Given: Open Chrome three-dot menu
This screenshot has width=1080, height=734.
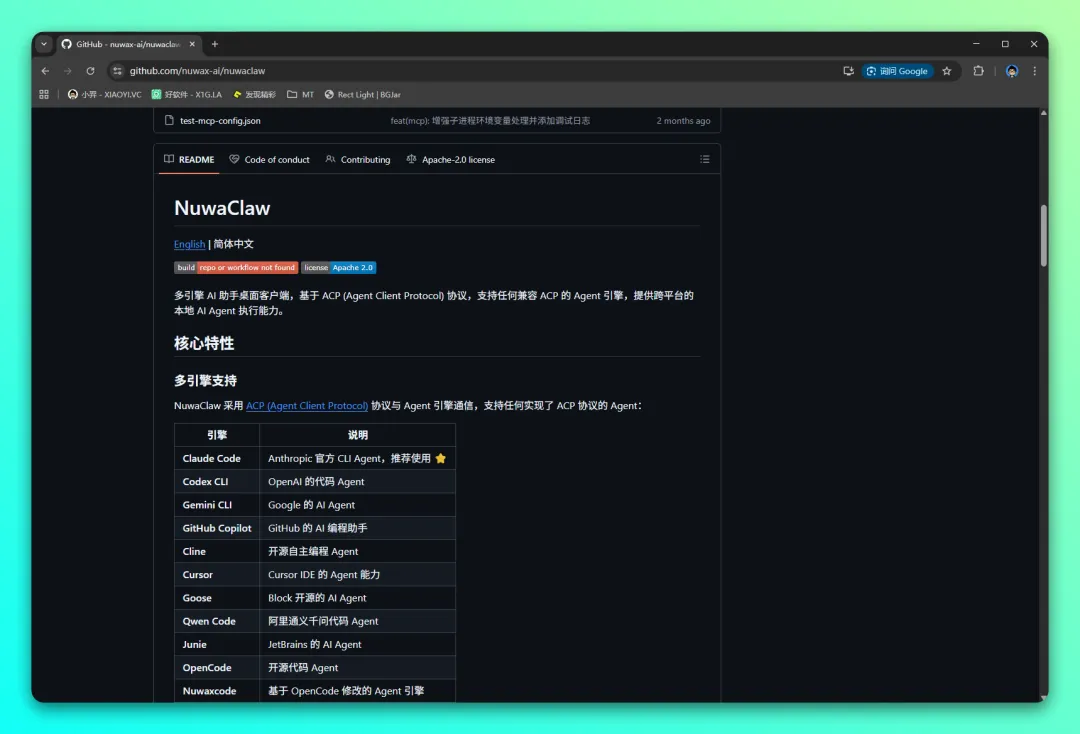Looking at the screenshot, I should 1035,71.
